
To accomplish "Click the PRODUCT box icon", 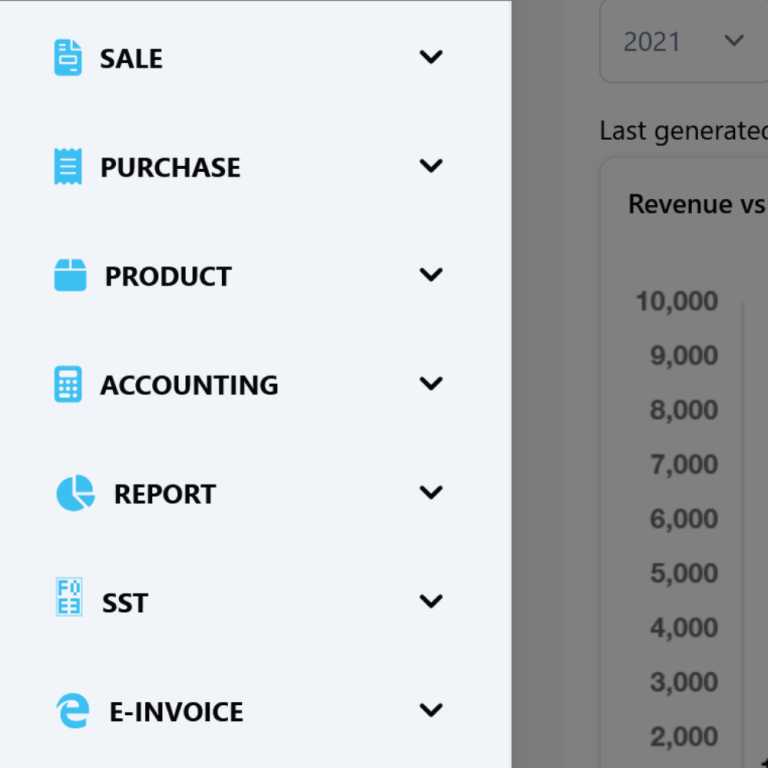I will 70,275.
